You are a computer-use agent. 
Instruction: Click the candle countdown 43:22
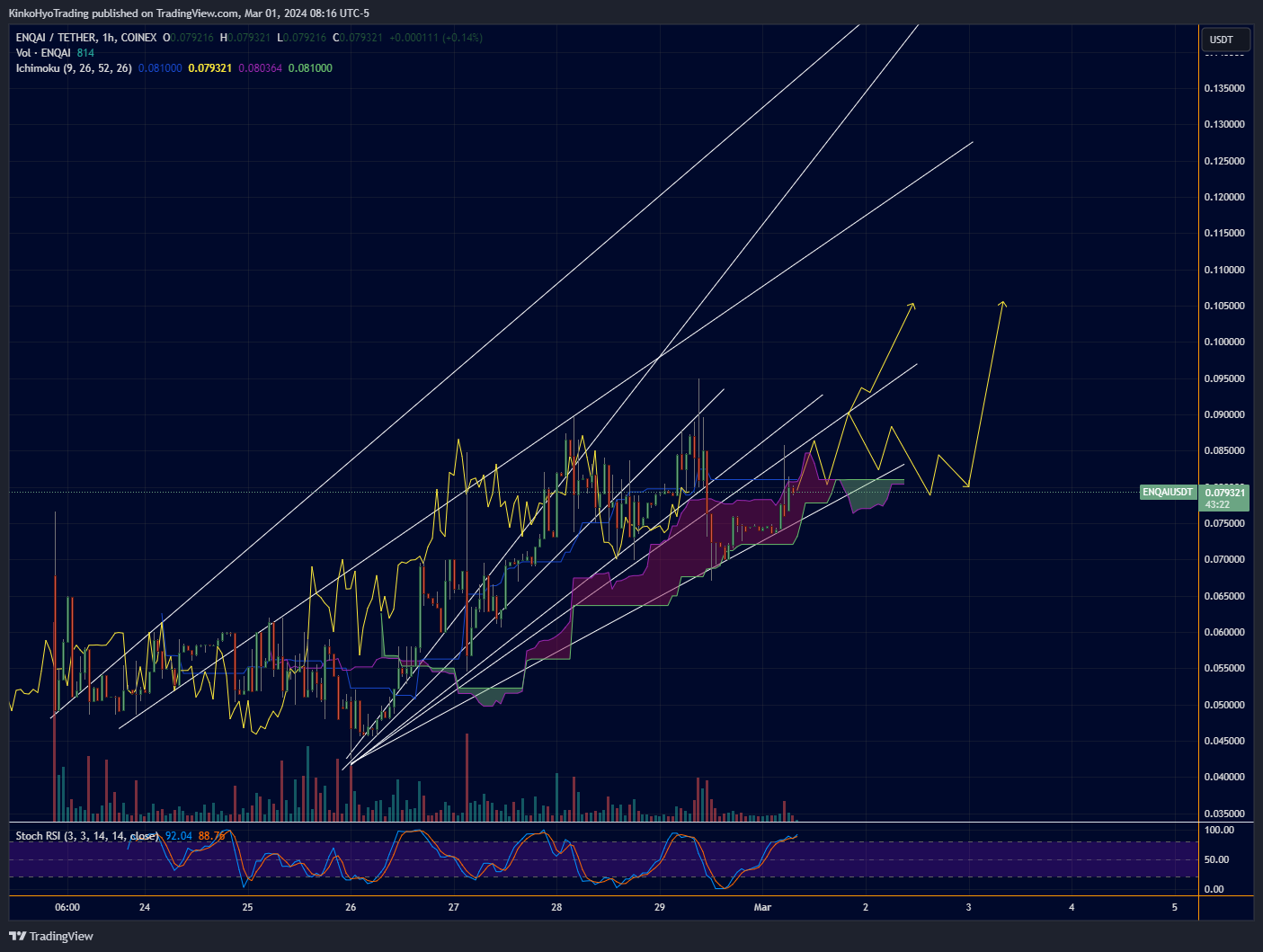(1217, 505)
